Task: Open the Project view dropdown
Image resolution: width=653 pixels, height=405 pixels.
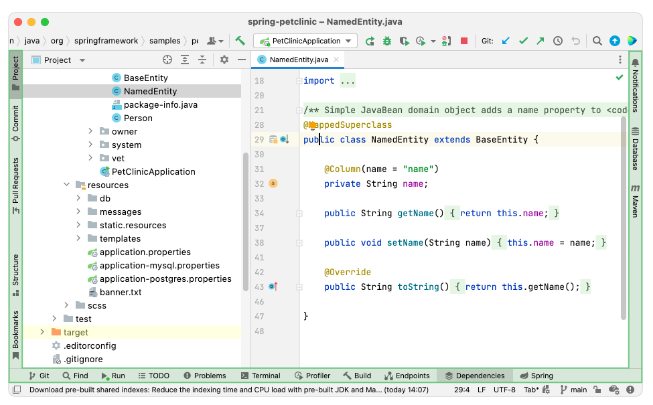Action: [x=82, y=60]
